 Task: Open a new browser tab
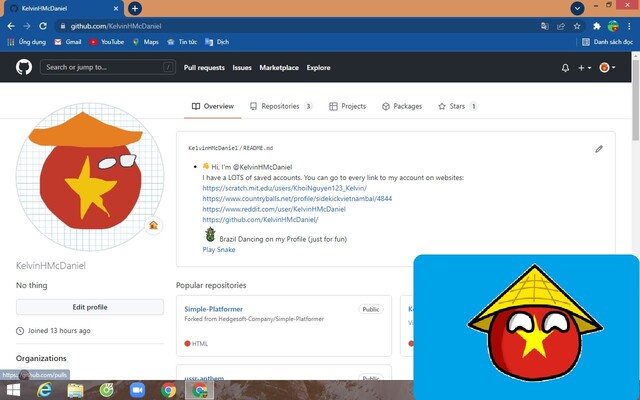[135, 8]
